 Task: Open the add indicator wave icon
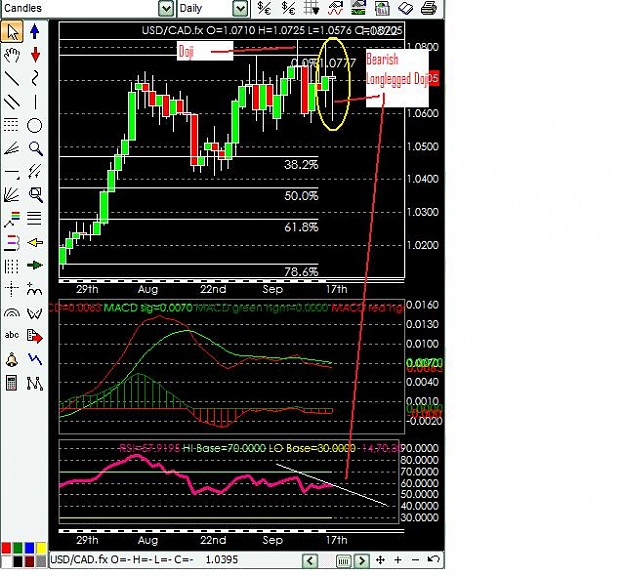[335, 8]
